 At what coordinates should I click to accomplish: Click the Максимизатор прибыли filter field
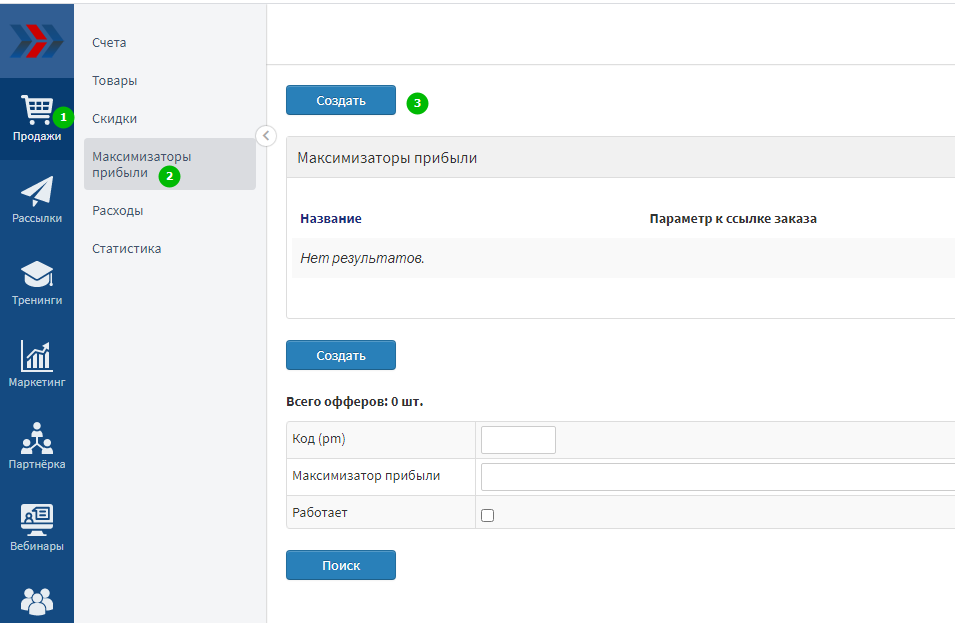(716, 477)
